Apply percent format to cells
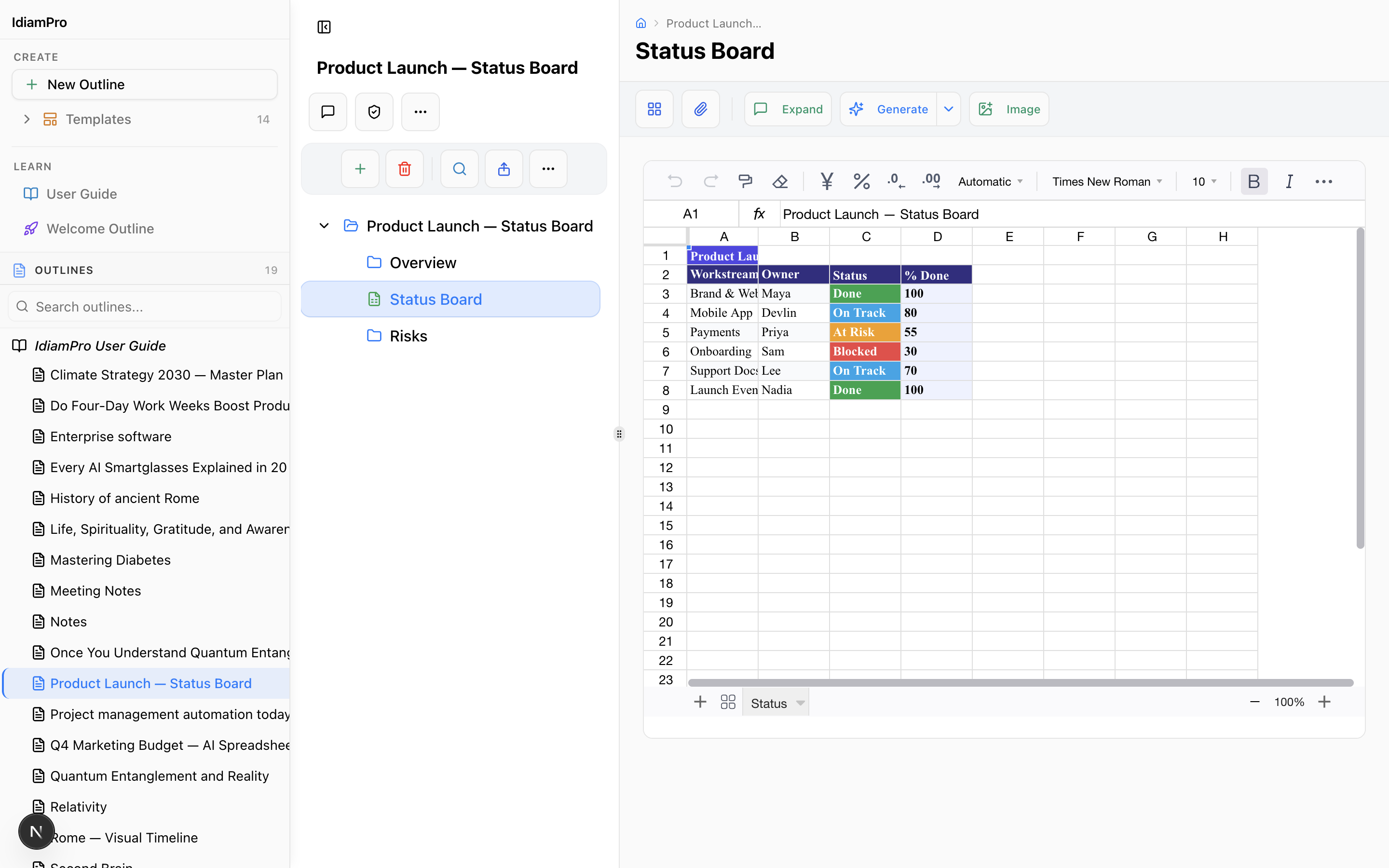 (861, 181)
